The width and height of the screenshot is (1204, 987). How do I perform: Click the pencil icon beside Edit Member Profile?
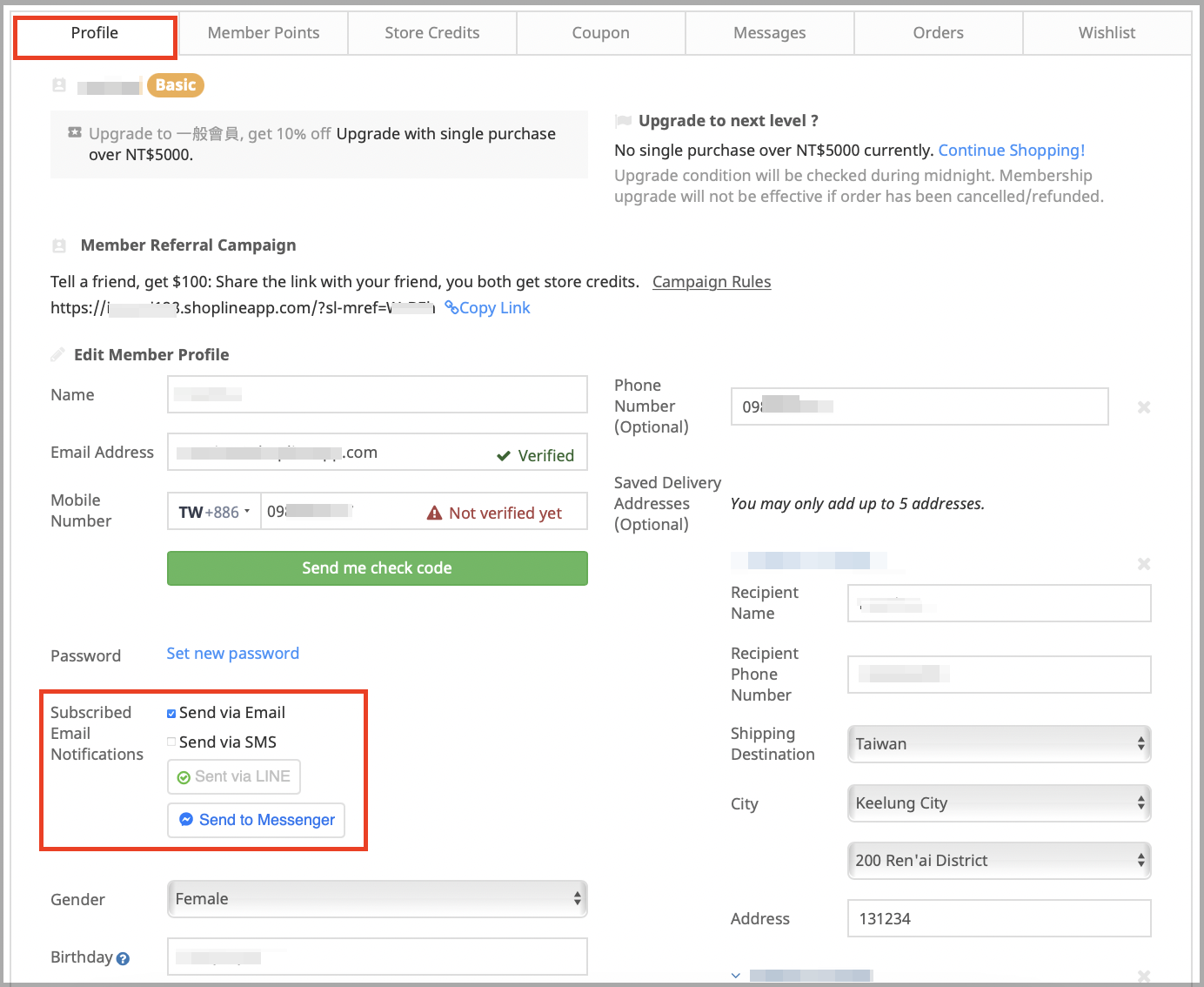(x=57, y=354)
